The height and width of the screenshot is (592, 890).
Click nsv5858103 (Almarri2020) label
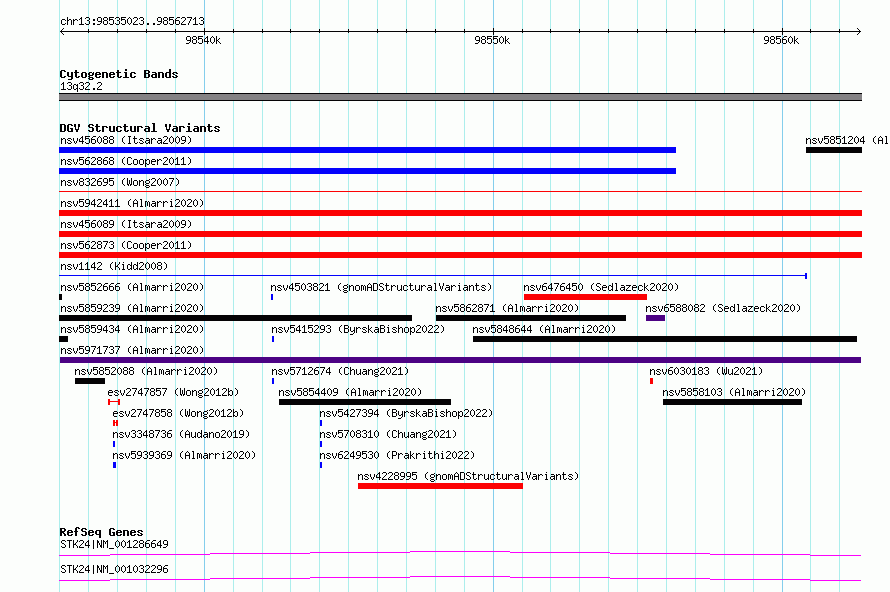[x=734, y=392]
